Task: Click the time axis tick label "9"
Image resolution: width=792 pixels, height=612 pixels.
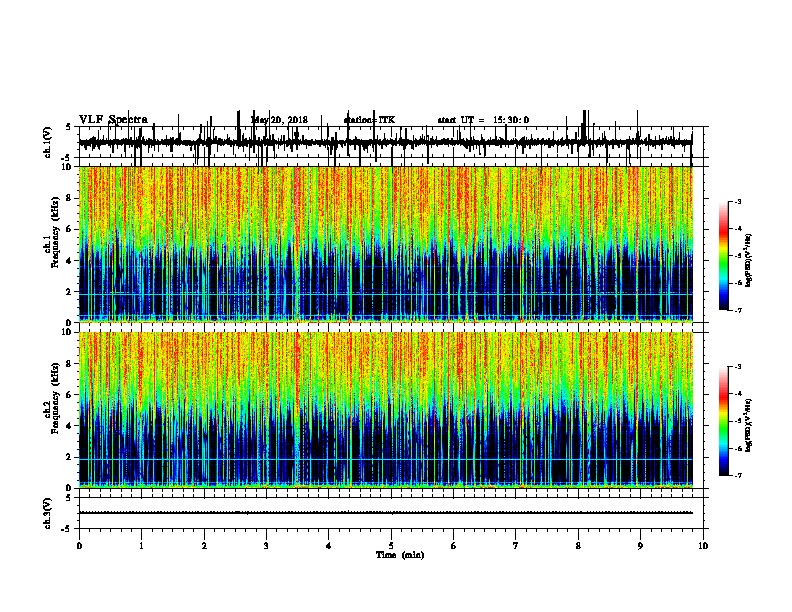Action: 640,546
